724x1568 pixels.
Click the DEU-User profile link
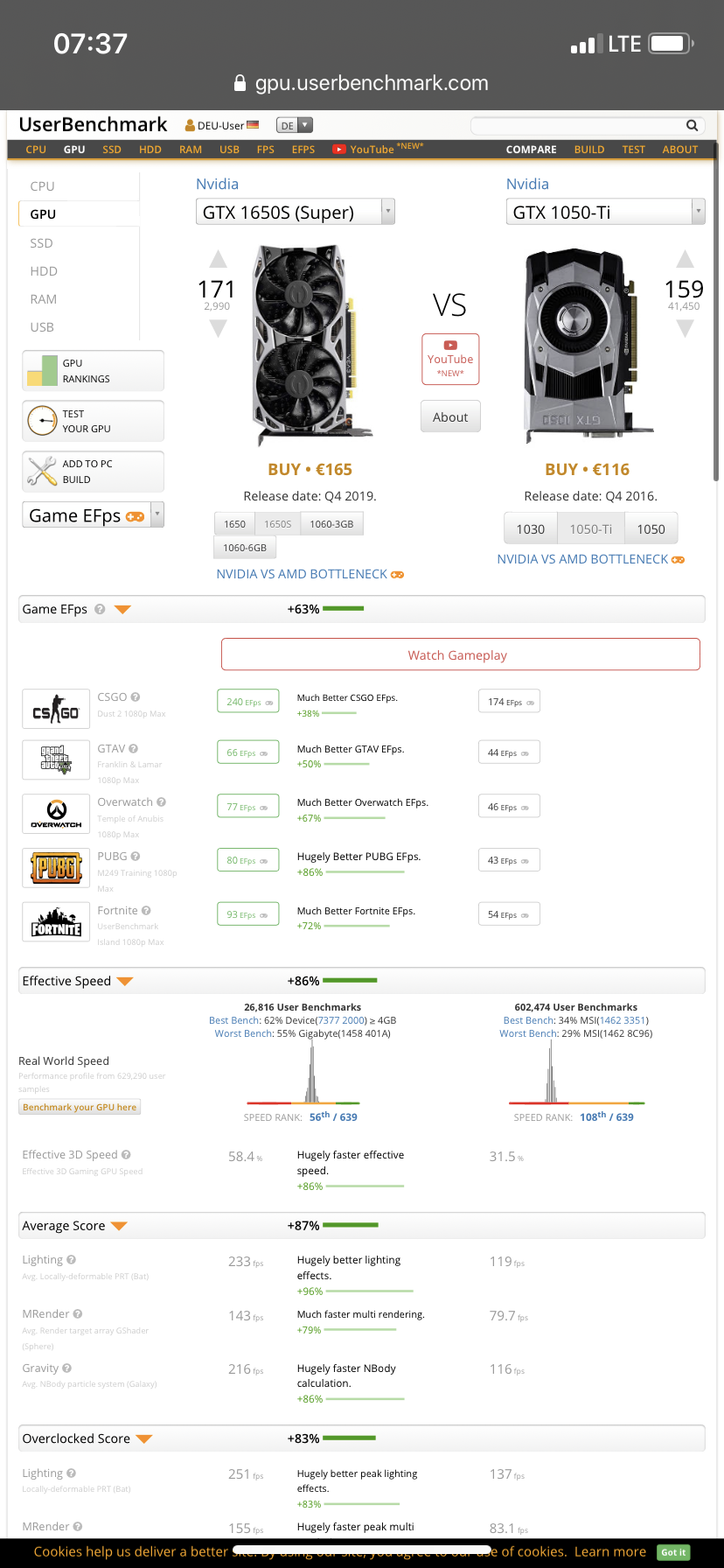[x=221, y=126]
